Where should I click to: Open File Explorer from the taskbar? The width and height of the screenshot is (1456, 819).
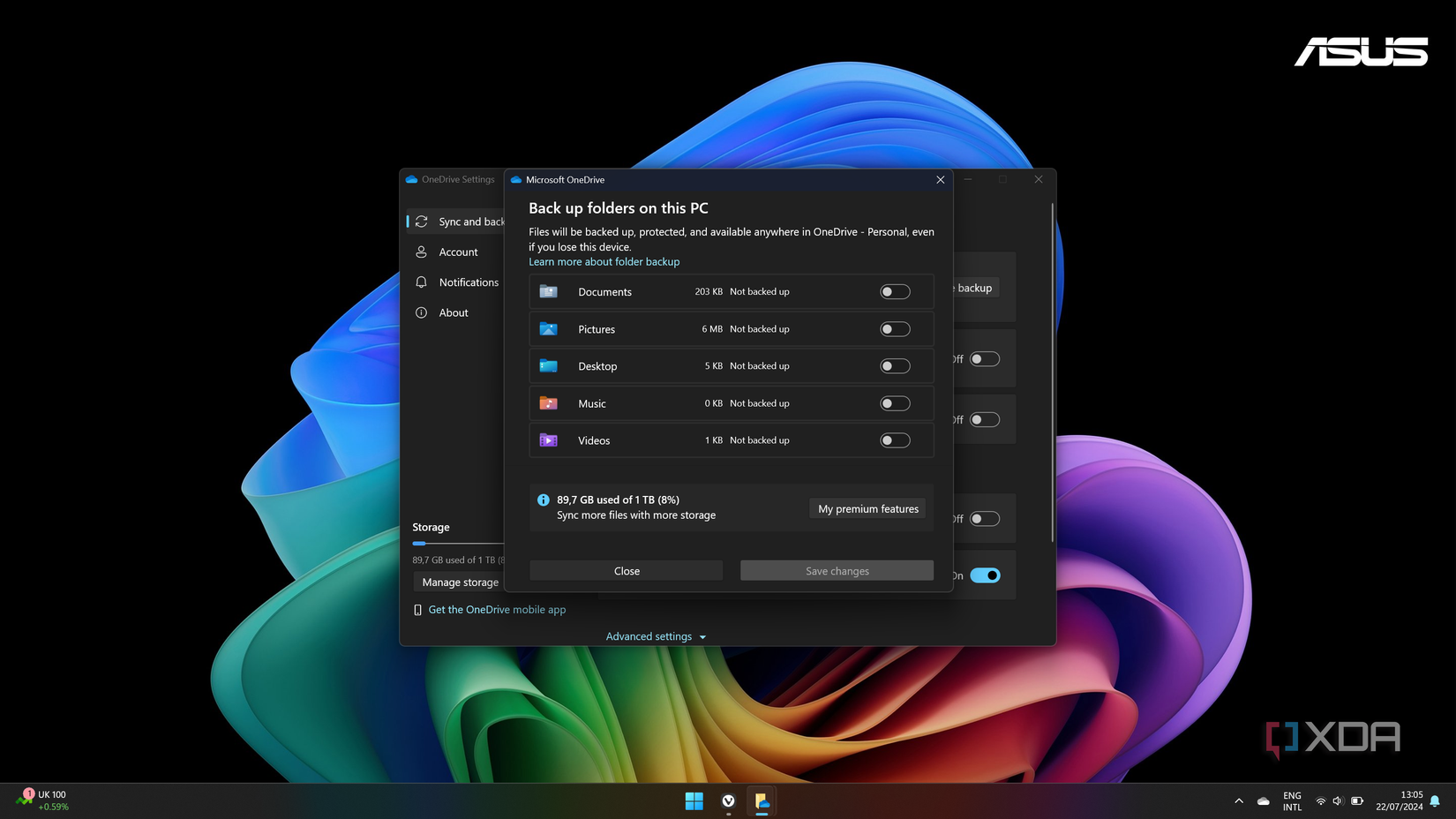point(762,801)
